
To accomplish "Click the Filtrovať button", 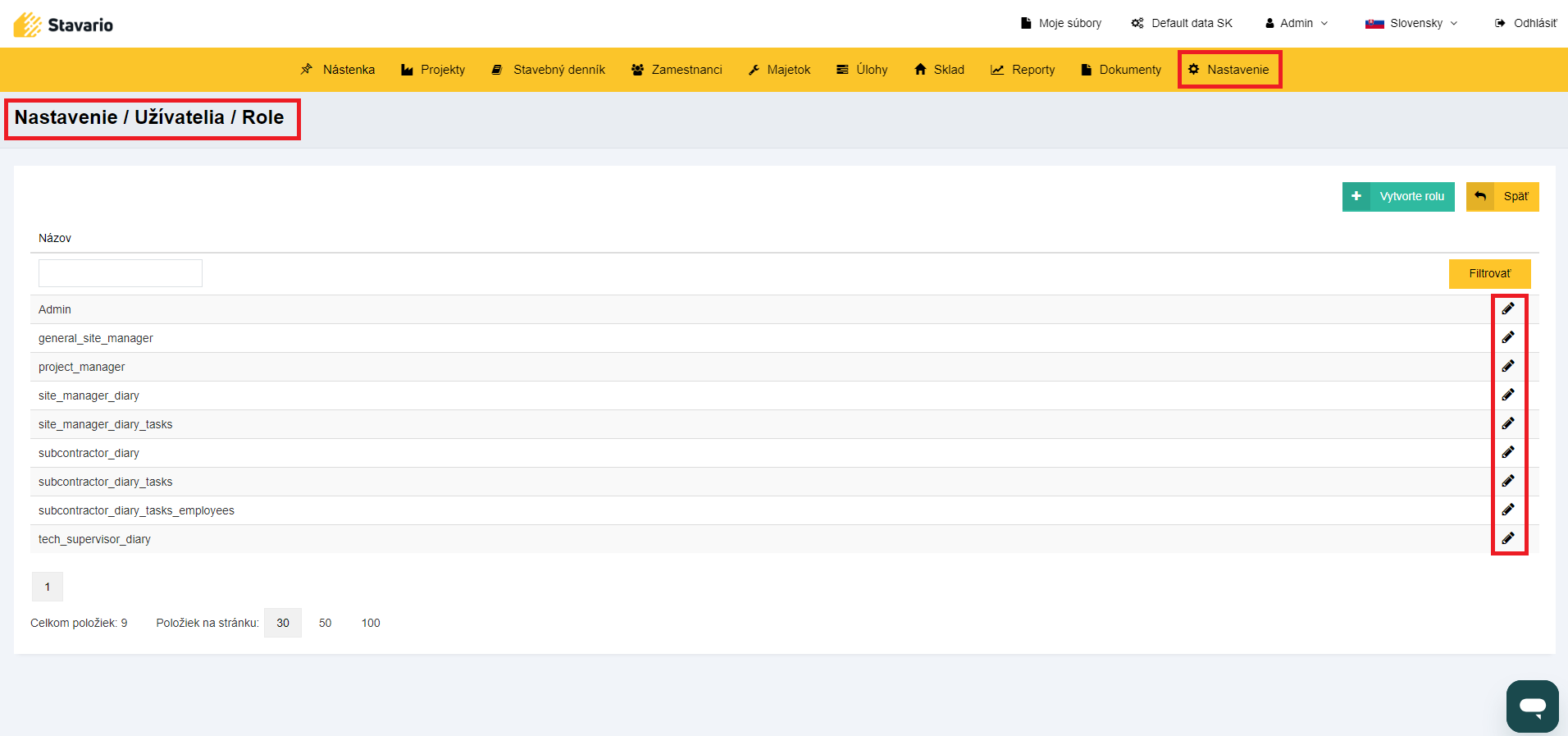I will click(x=1489, y=274).
